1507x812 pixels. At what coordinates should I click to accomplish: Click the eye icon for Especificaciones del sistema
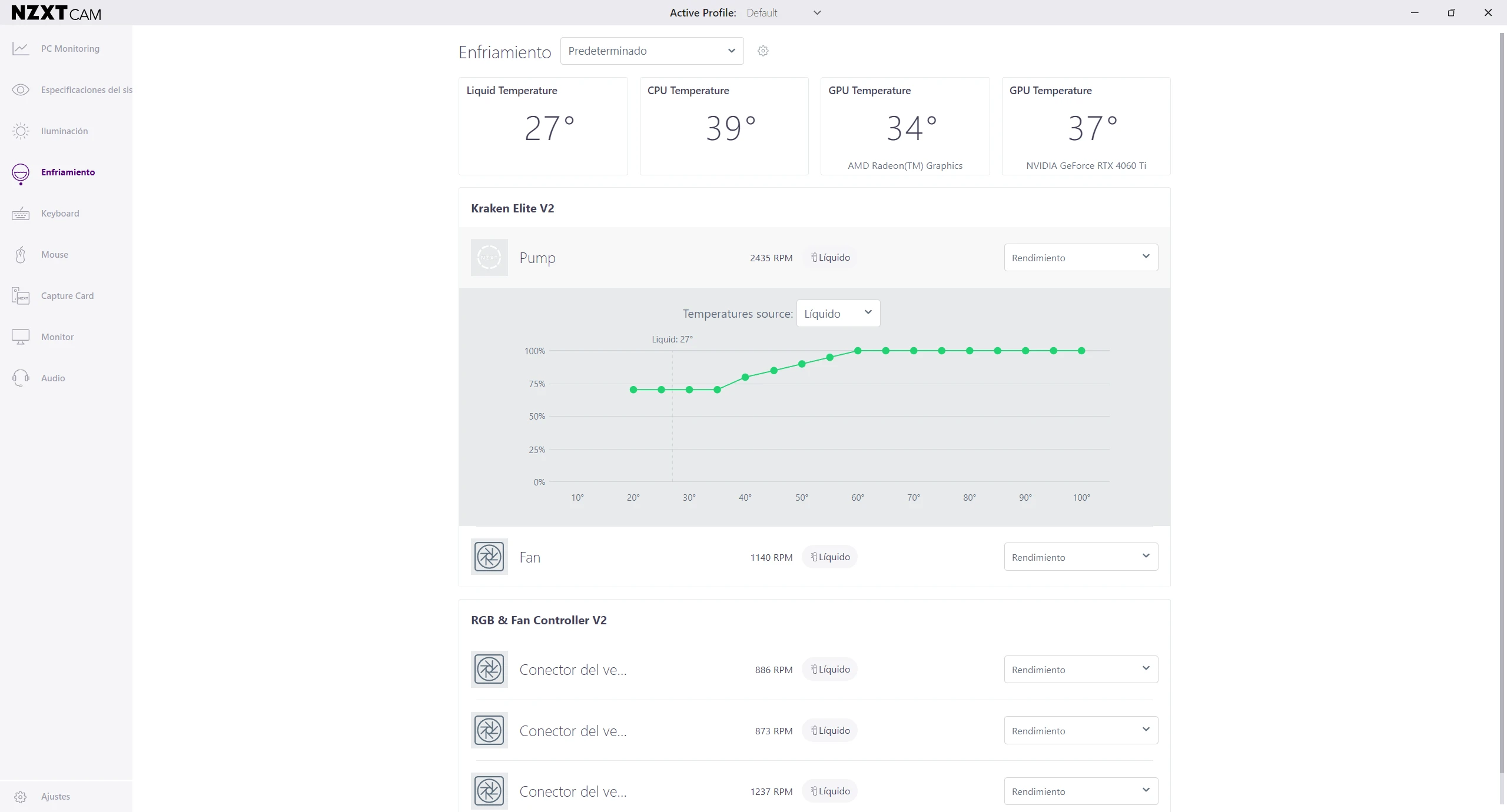click(21, 90)
